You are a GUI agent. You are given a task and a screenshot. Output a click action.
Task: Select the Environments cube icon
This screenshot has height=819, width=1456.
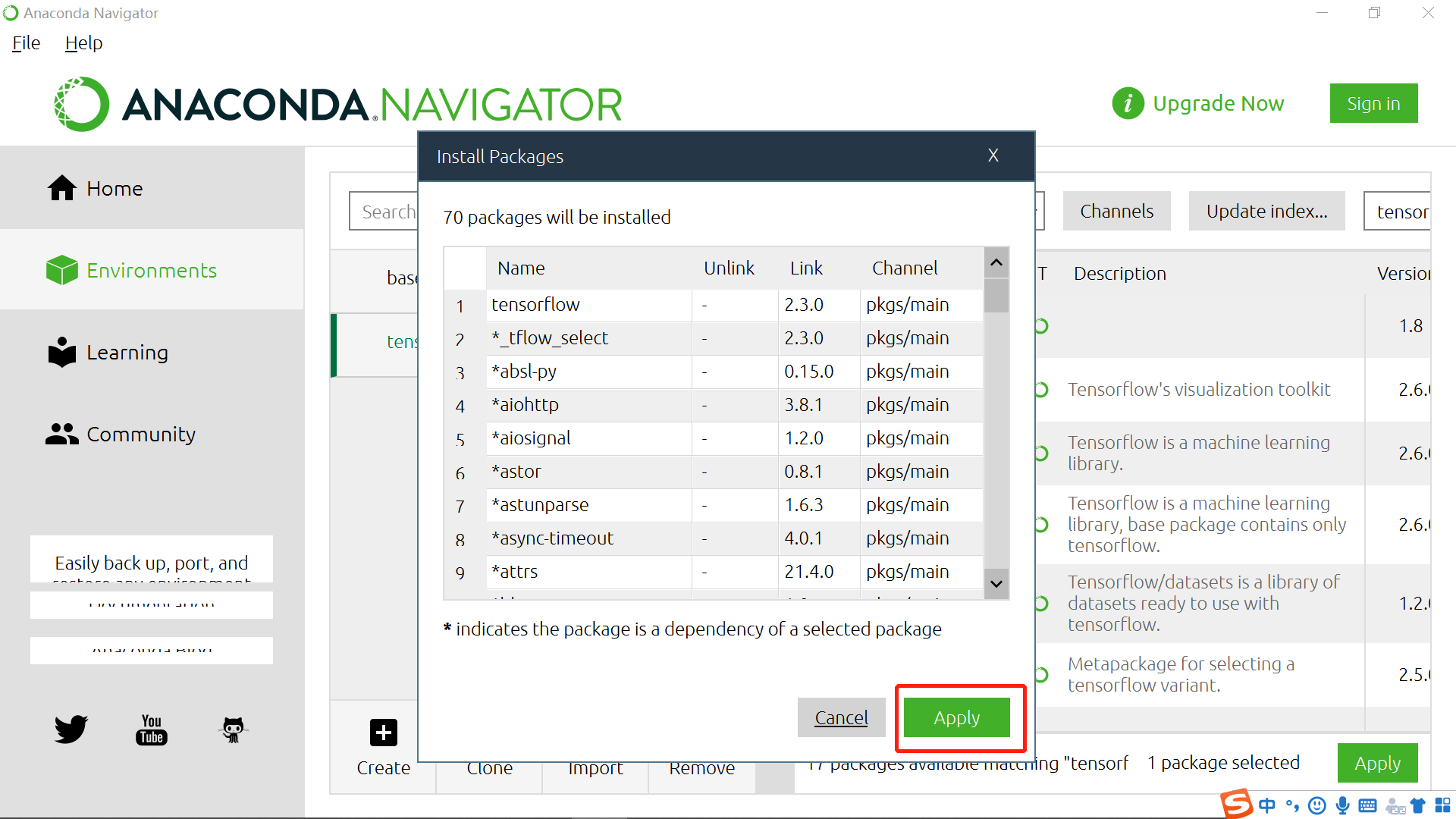(57, 270)
